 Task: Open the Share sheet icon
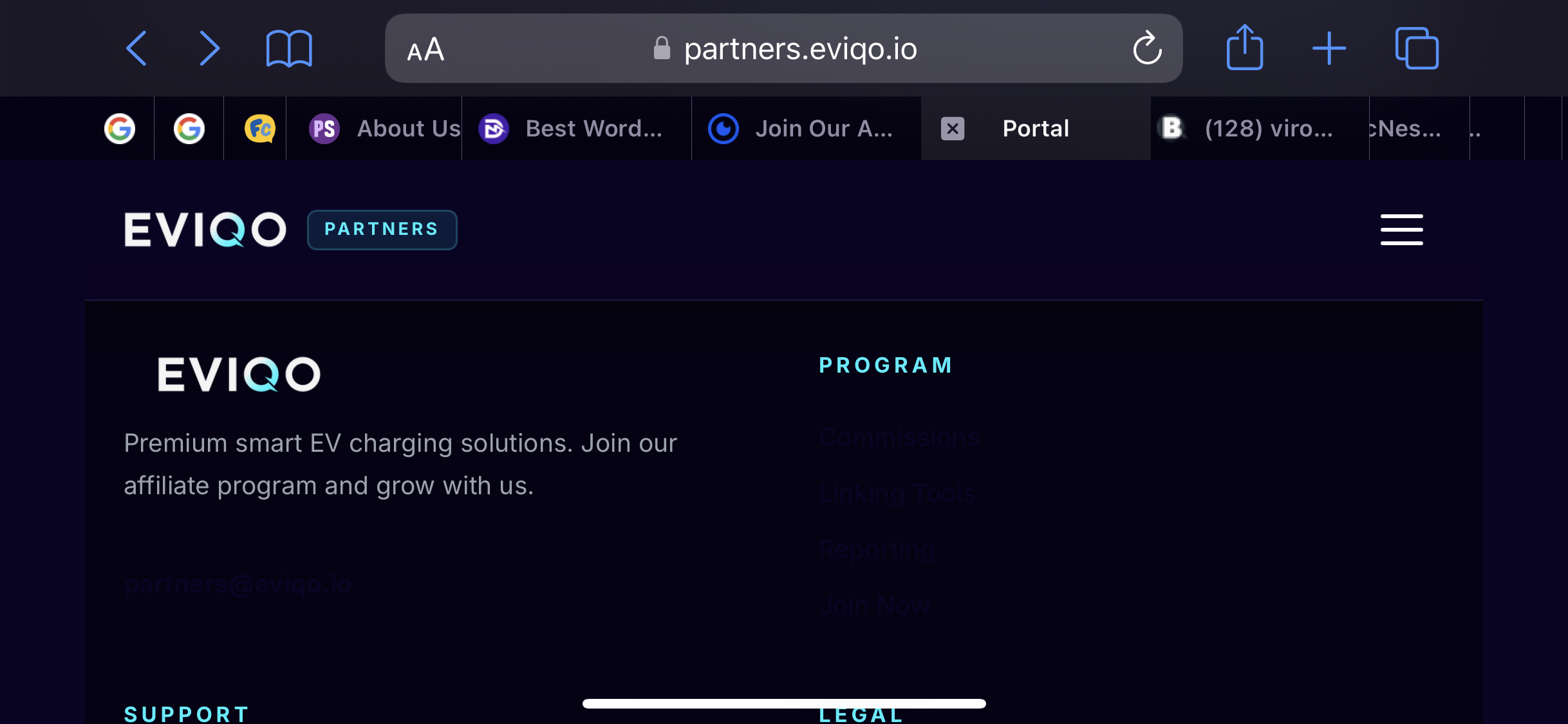tap(1245, 47)
